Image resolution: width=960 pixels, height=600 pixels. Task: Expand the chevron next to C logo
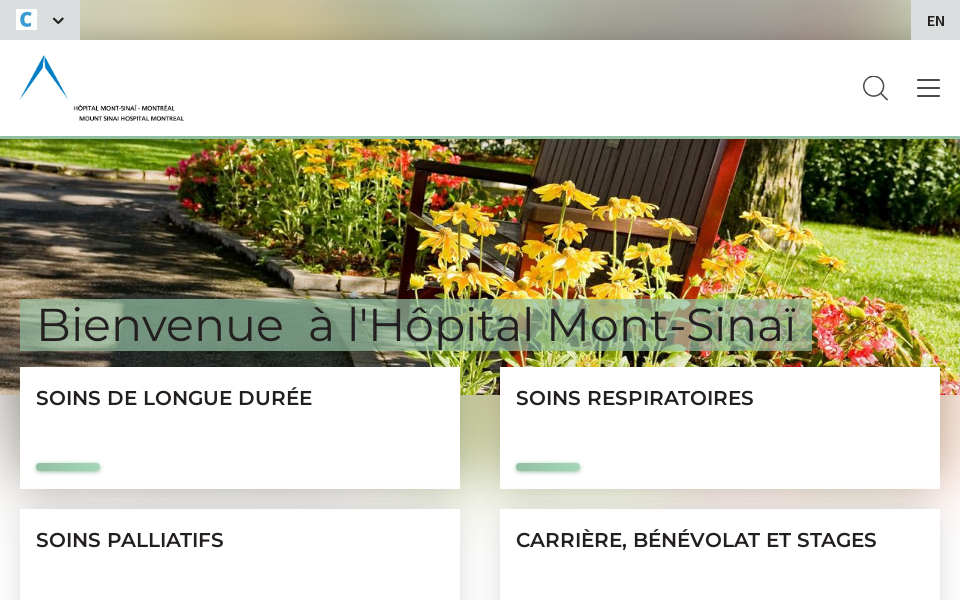click(x=58, y=20)
